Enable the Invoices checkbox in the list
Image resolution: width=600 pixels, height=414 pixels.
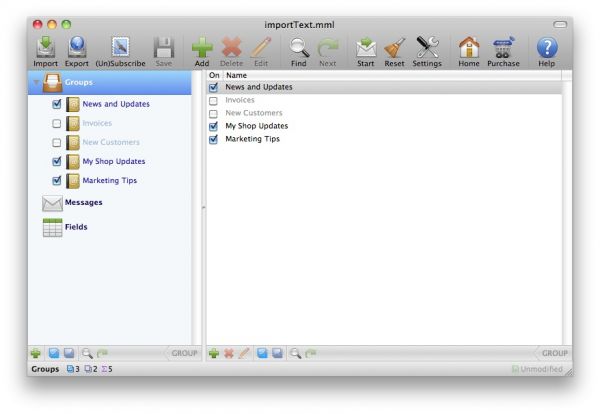click(x=213, y=100)
